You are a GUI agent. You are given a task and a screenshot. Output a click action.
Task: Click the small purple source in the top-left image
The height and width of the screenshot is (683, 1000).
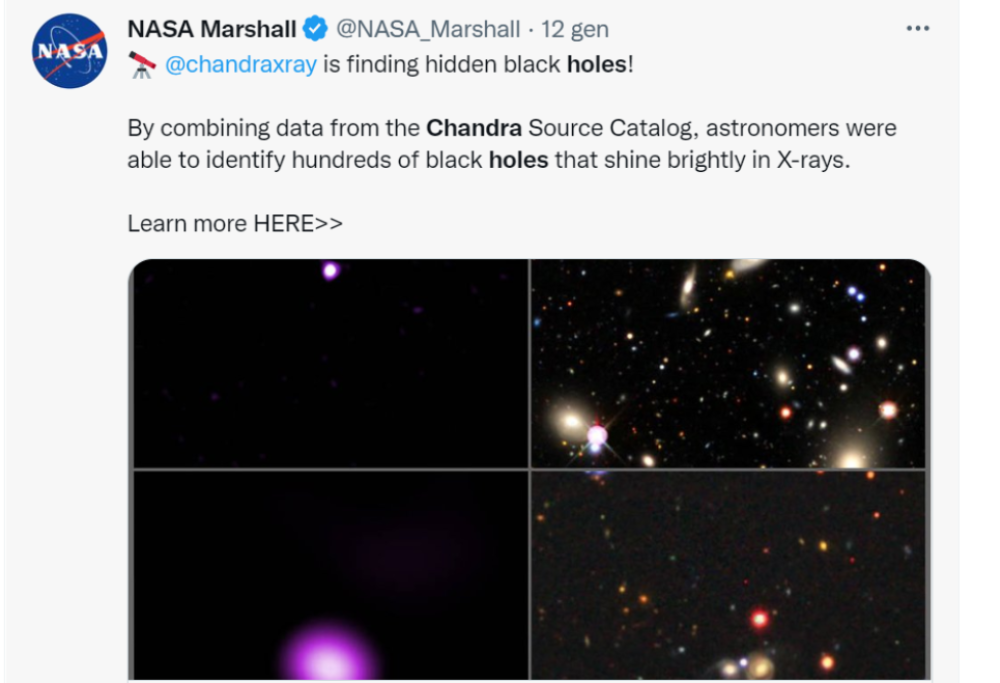click(x=330, y=270)
